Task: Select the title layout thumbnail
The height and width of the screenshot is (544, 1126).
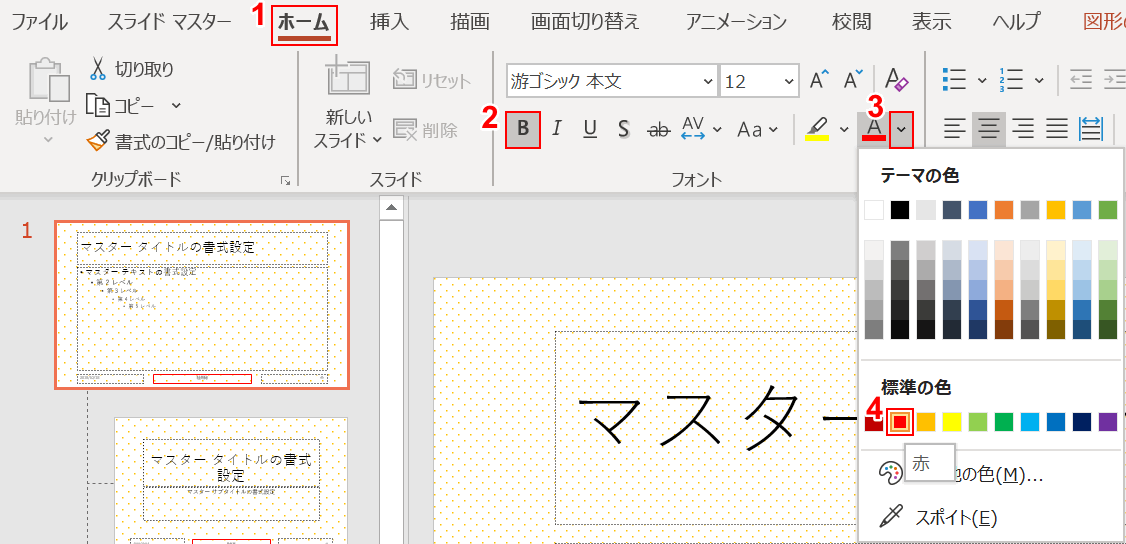Action: click(231, 480)
